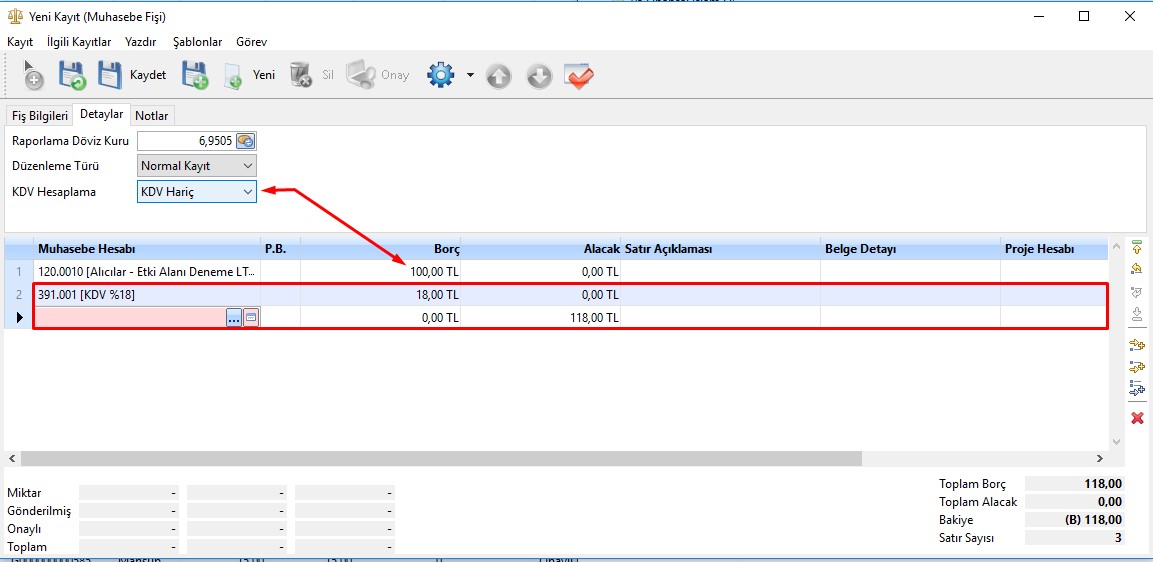The width and height of the screenshot is (1153, 562).
Task: Open the İlgili Kayıtlar menu
Action: (79, 42)
